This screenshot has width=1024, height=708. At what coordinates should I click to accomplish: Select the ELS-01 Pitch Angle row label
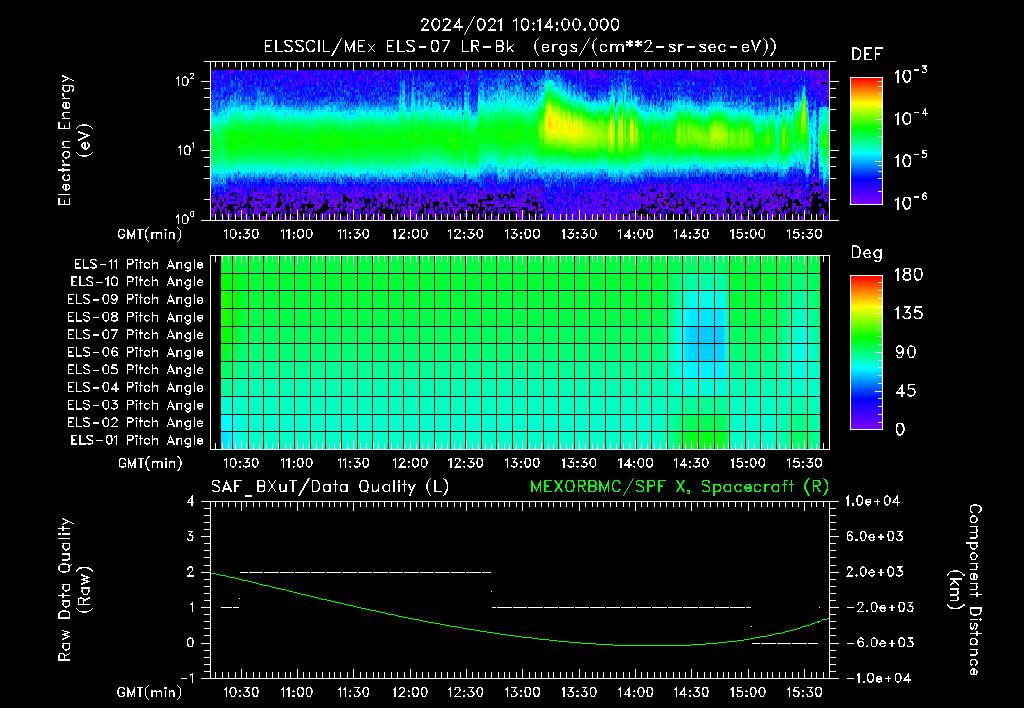coord(137,441)
